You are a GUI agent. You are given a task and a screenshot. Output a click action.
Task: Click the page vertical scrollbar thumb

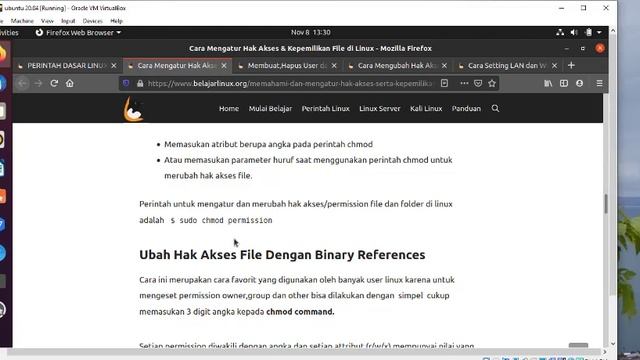tap(606, 204)
